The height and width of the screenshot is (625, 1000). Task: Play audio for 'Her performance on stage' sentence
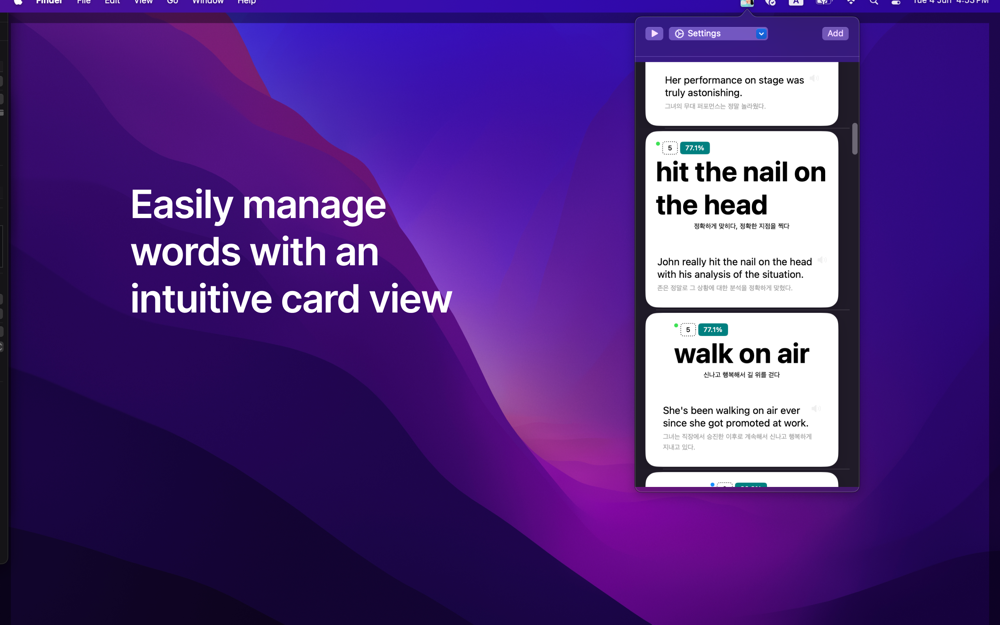pyautogui.click(x=814, y=78)
